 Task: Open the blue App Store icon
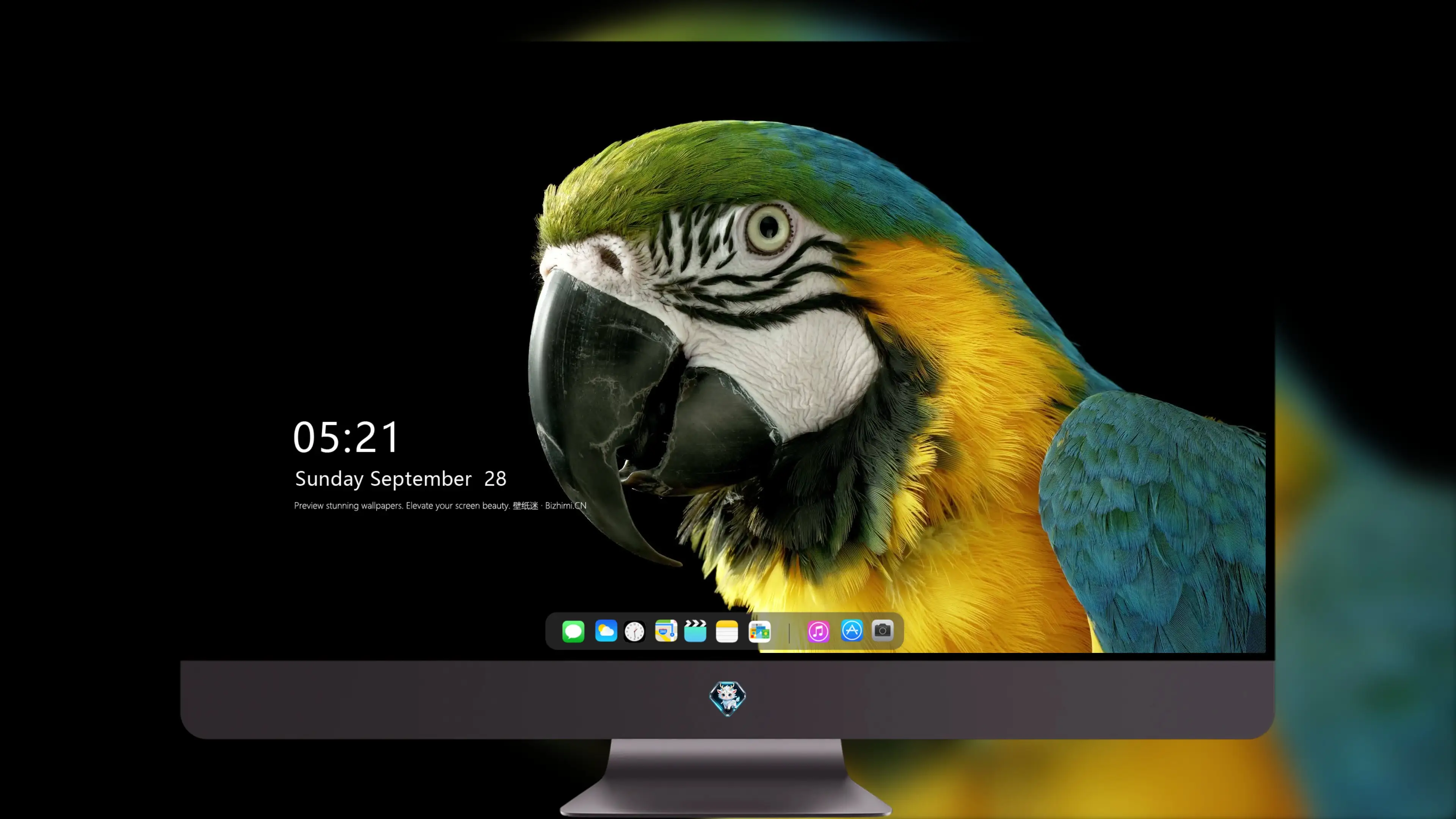click(852, 630)
